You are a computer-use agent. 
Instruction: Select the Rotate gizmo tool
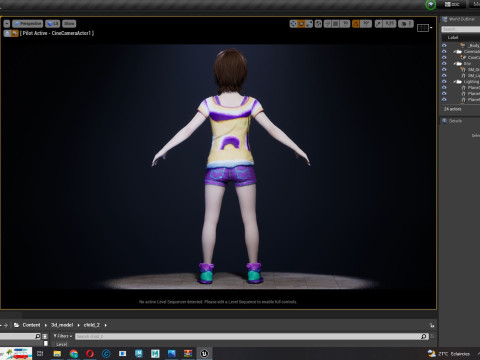301,24
